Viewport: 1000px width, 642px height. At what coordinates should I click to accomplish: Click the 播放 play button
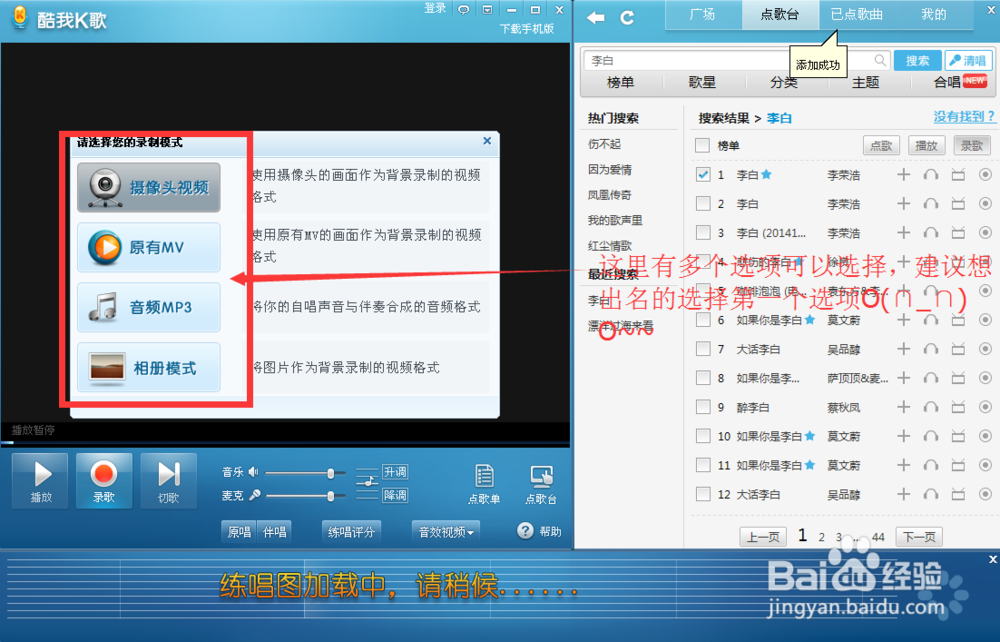(x=41, y=480)
